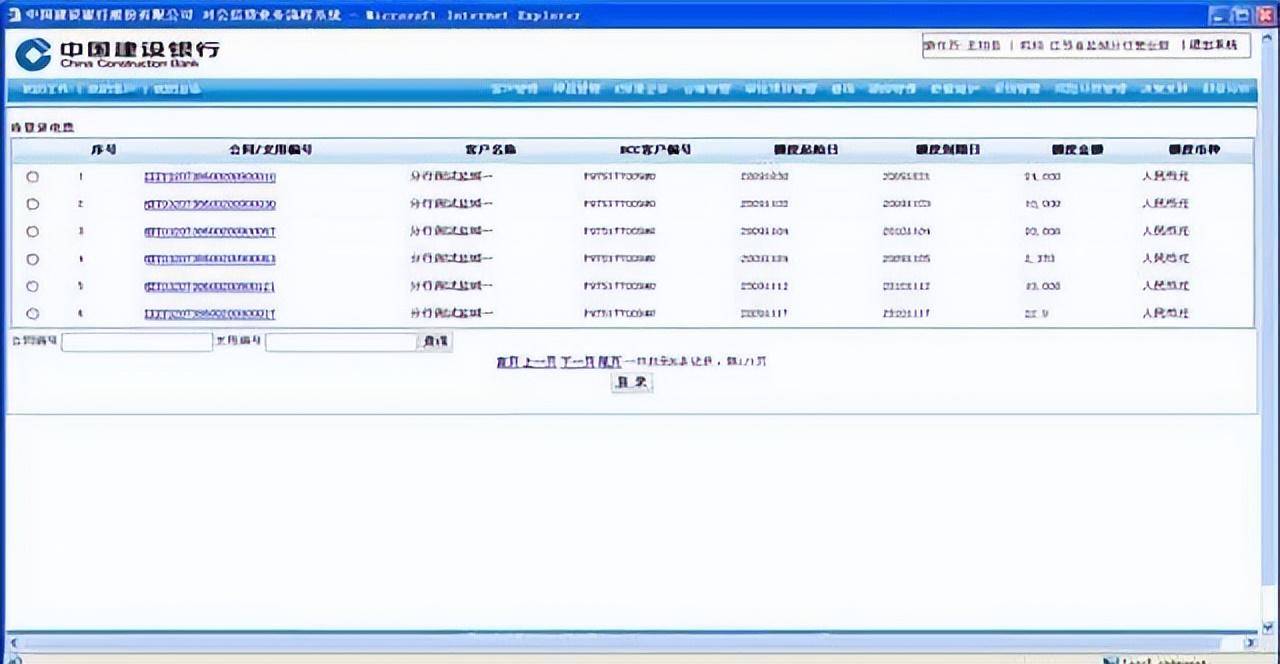Click the 客户名称 column header

pos(490,150)
